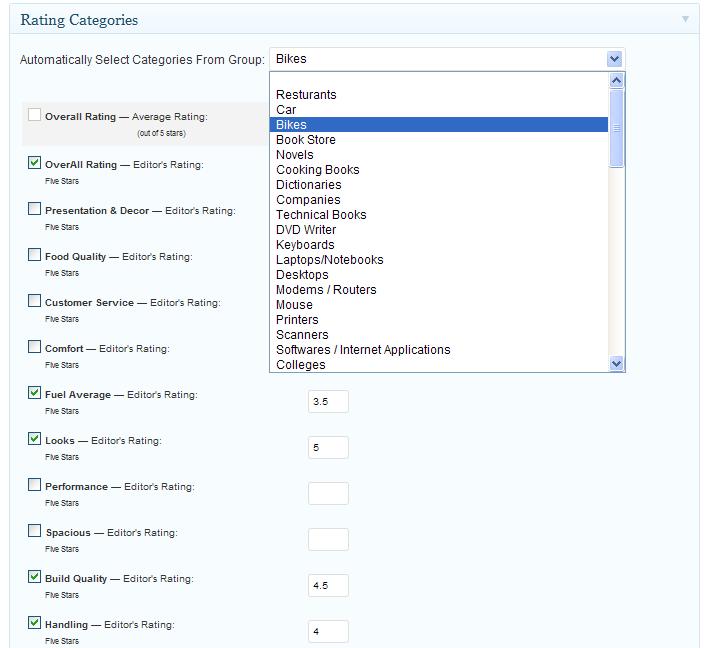Select Printers option
The height and width of the screenshot is (648, 714).
(x=439, y=320)
